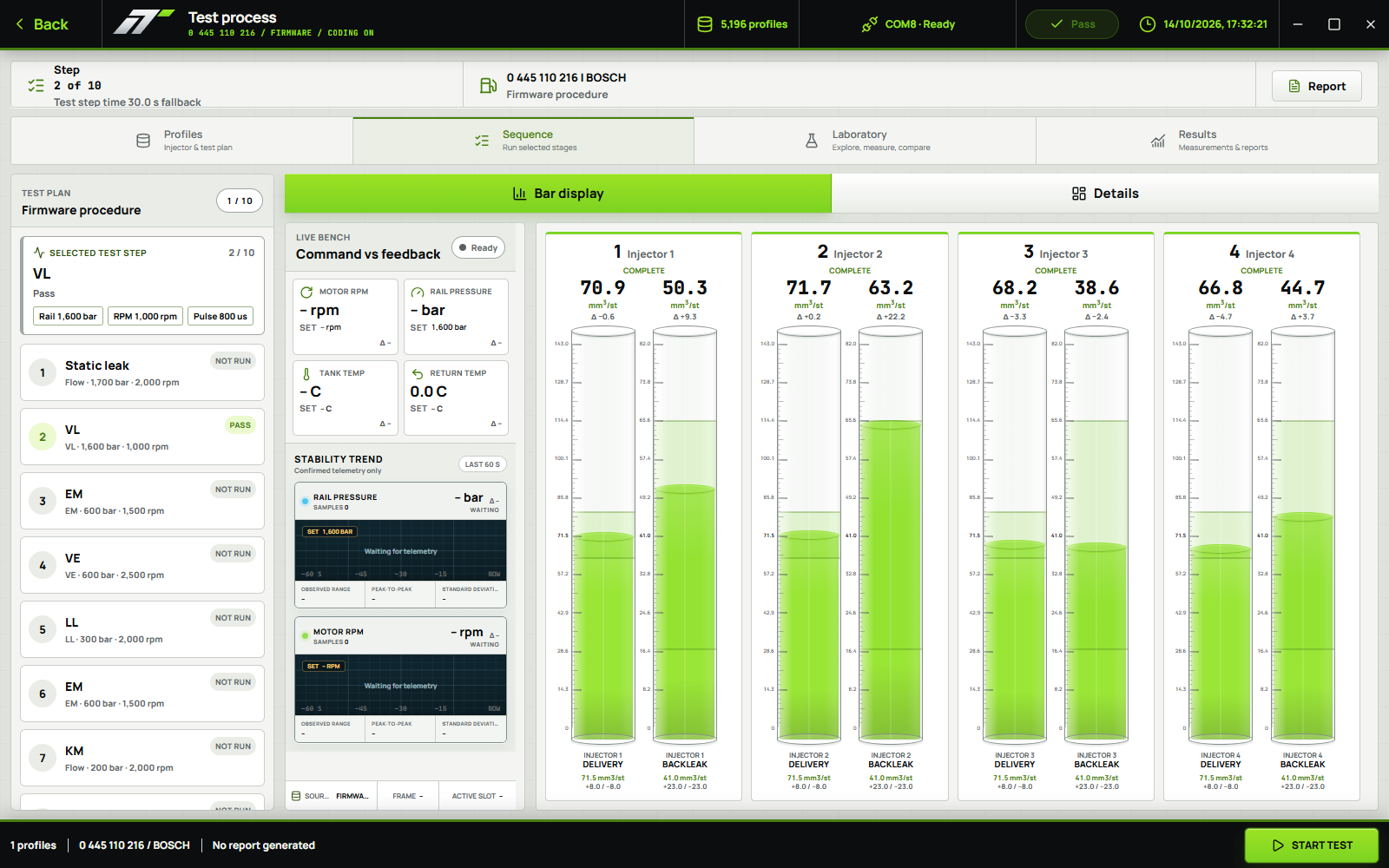Click the Ready status pill in Live Bench

(x=478, y=247)
